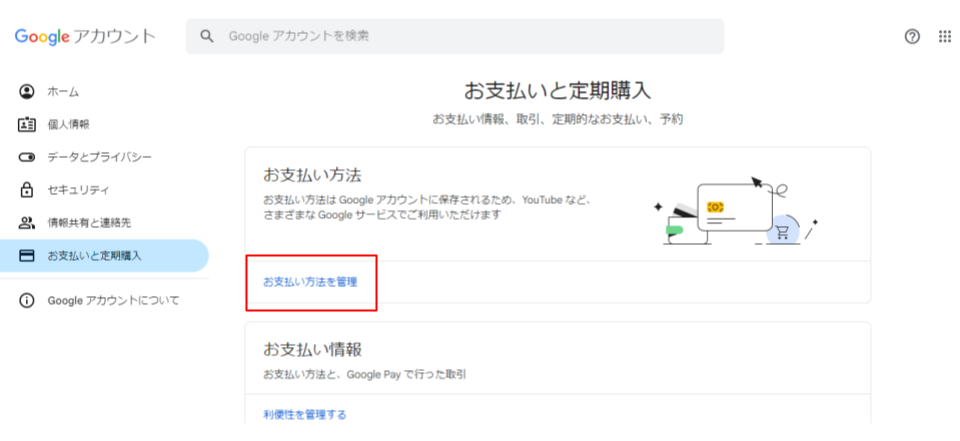
Task: Click the 利便性を管理する link
Action: (x=305, y=415)
